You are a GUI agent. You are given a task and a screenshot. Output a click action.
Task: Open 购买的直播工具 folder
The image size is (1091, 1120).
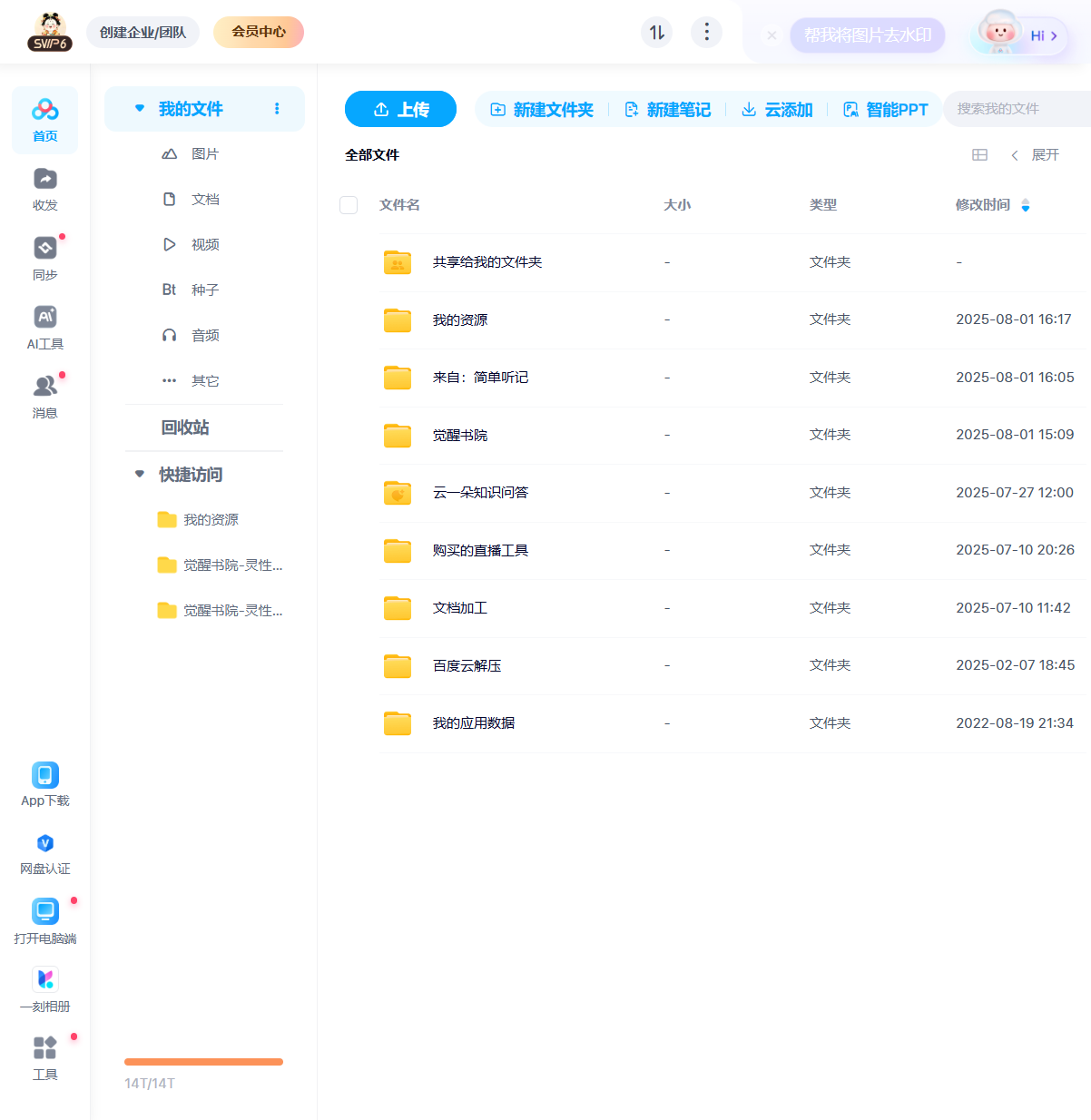(480, 551)
